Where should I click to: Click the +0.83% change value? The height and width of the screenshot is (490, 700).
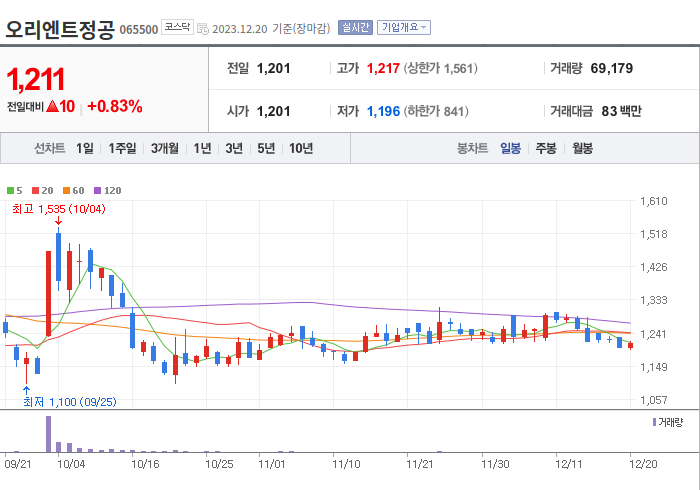point(115,106)
